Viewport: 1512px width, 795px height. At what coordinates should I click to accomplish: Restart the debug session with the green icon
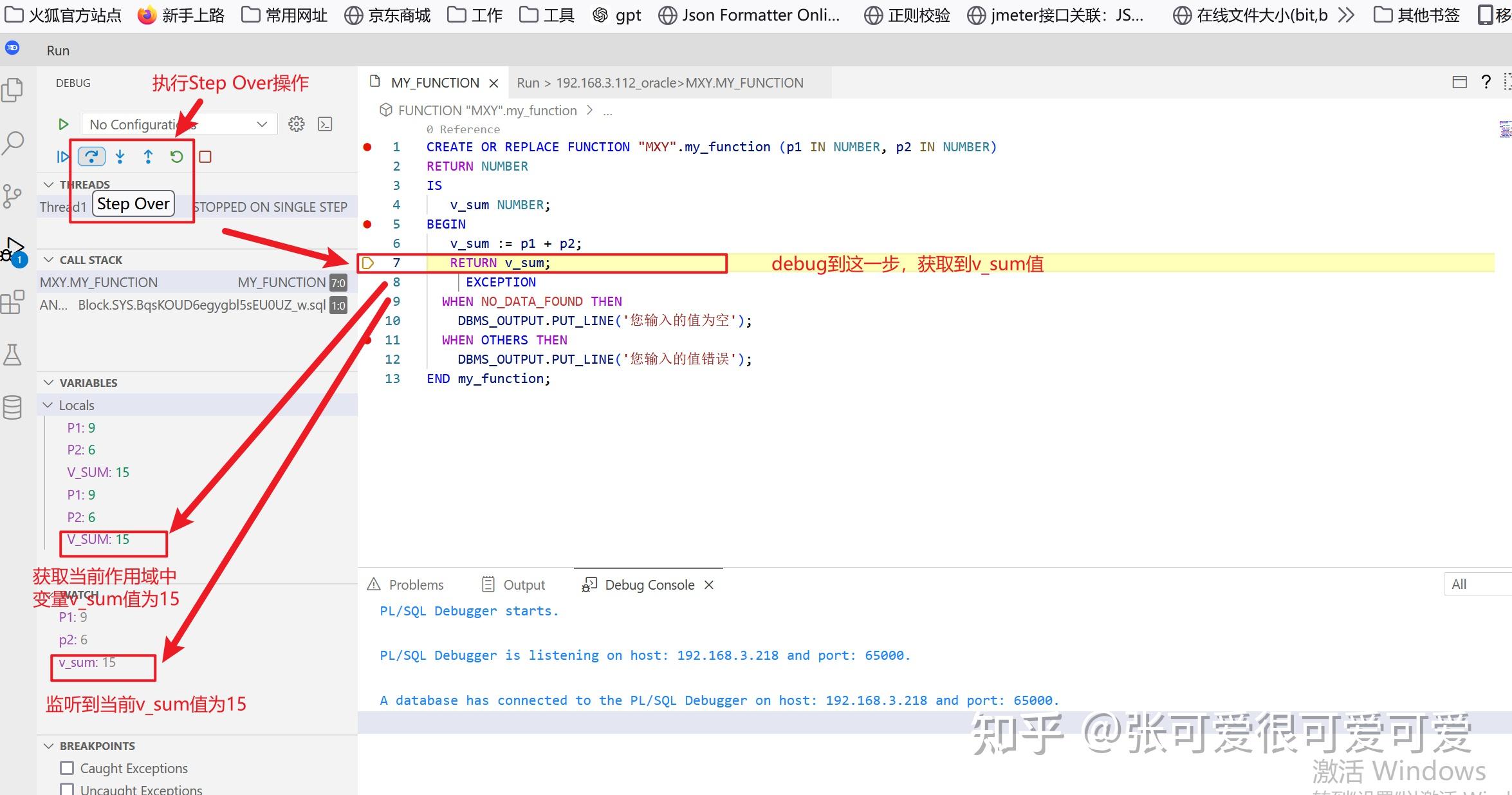pos(176,156)
